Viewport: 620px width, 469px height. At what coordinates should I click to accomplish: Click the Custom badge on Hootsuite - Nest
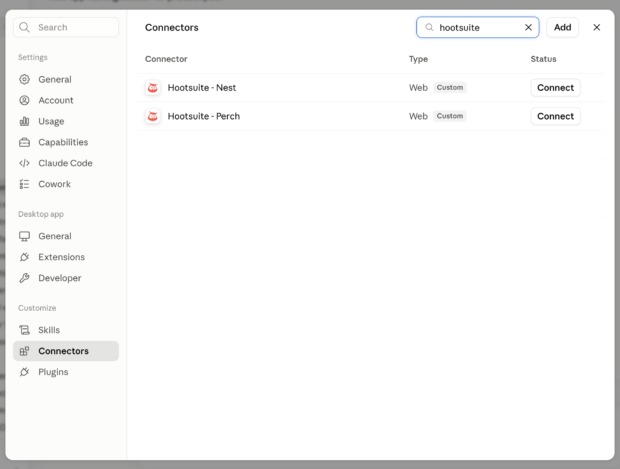[x=450, y=87]
